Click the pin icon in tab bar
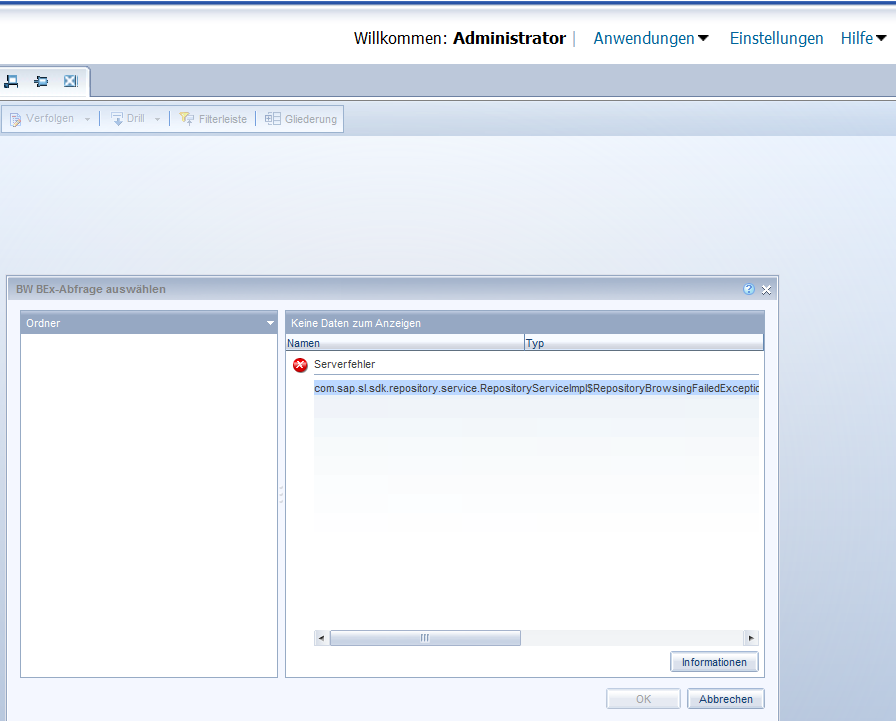This screenshot has height=721, width=896. point(41,82)
